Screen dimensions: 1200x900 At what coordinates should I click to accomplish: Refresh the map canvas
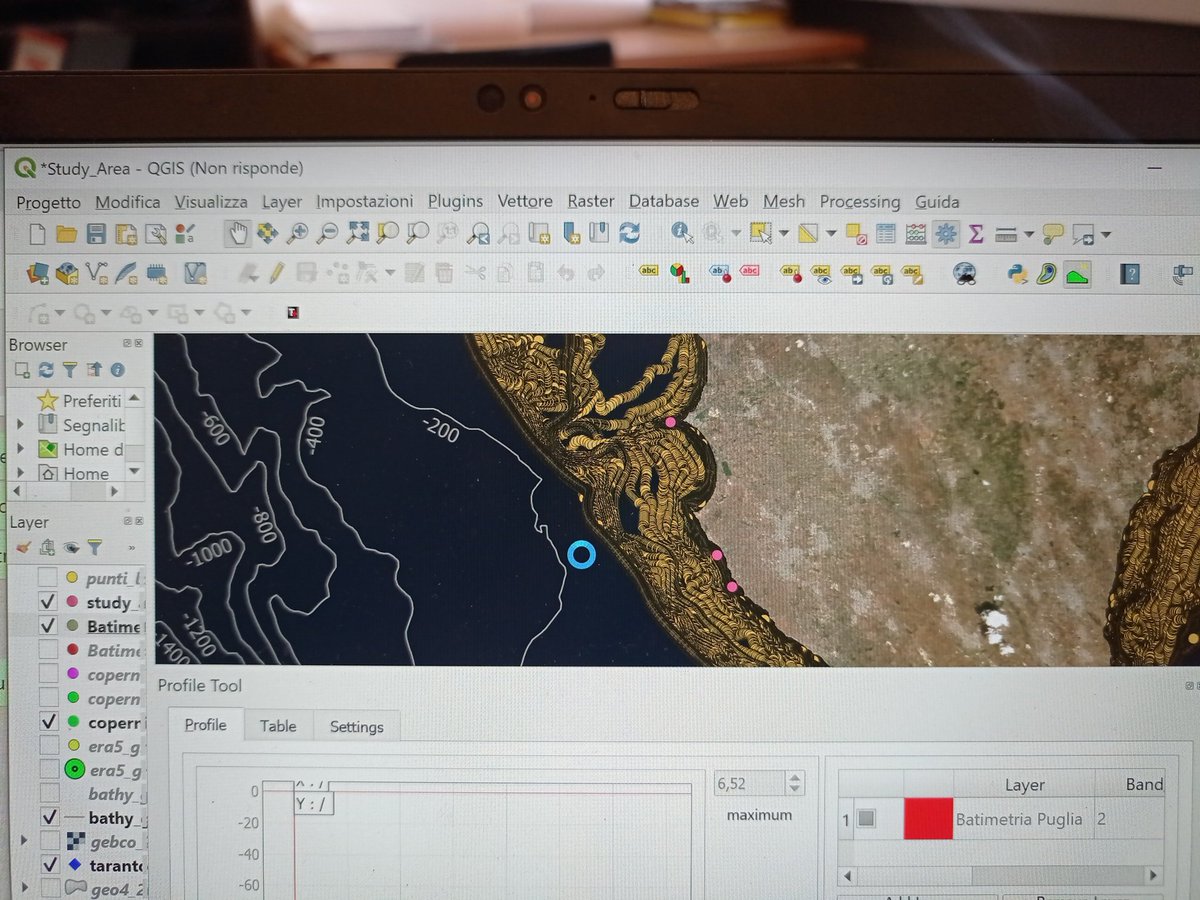tap(629, 234)
